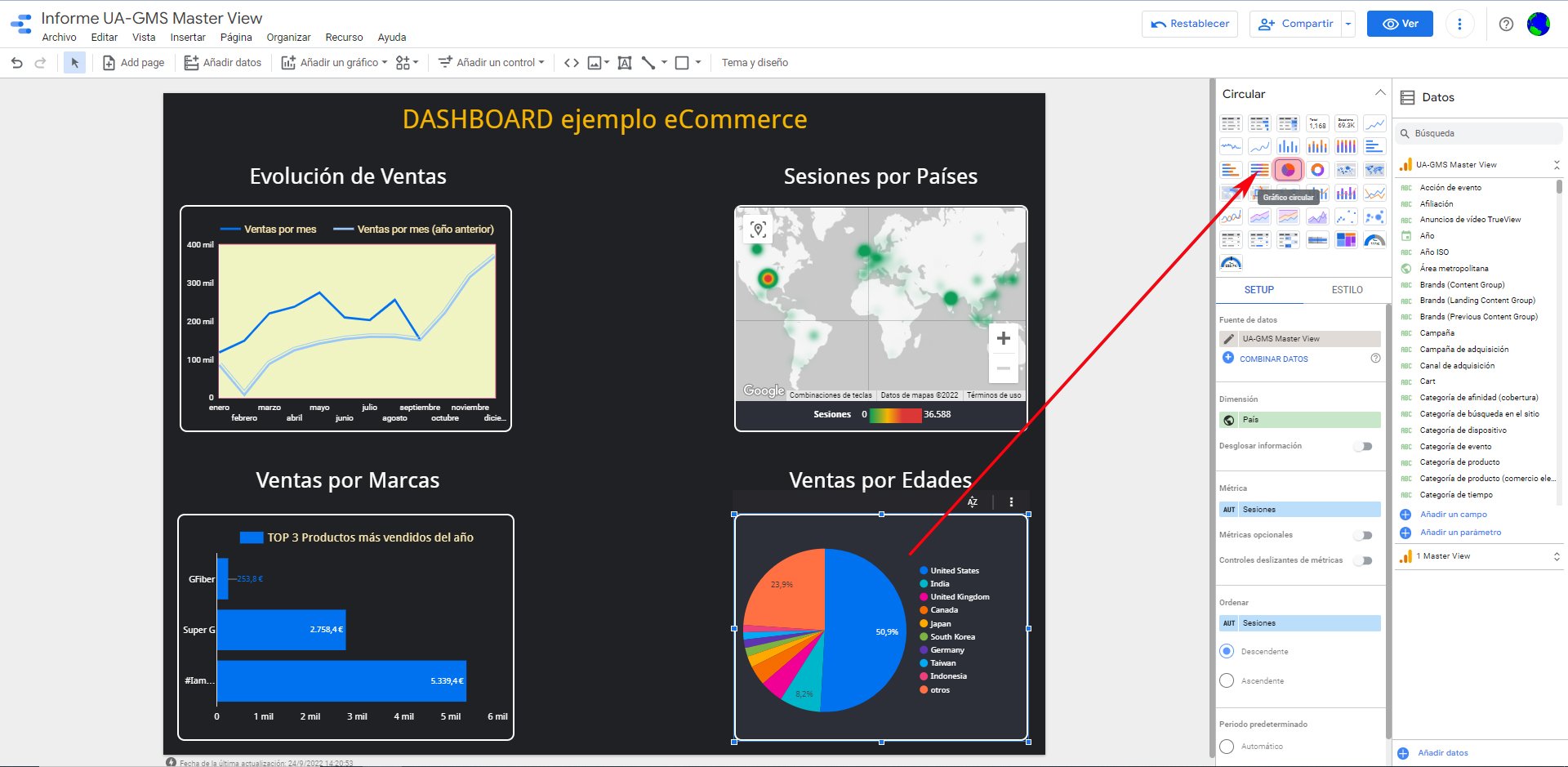1568x767 pixels.
Task: Click the embed URL code icon
Action: 572,63
